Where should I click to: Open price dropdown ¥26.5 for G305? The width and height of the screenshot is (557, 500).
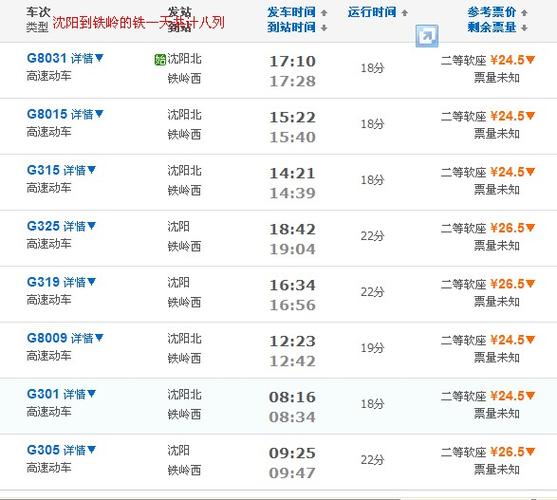pos(513,452)
